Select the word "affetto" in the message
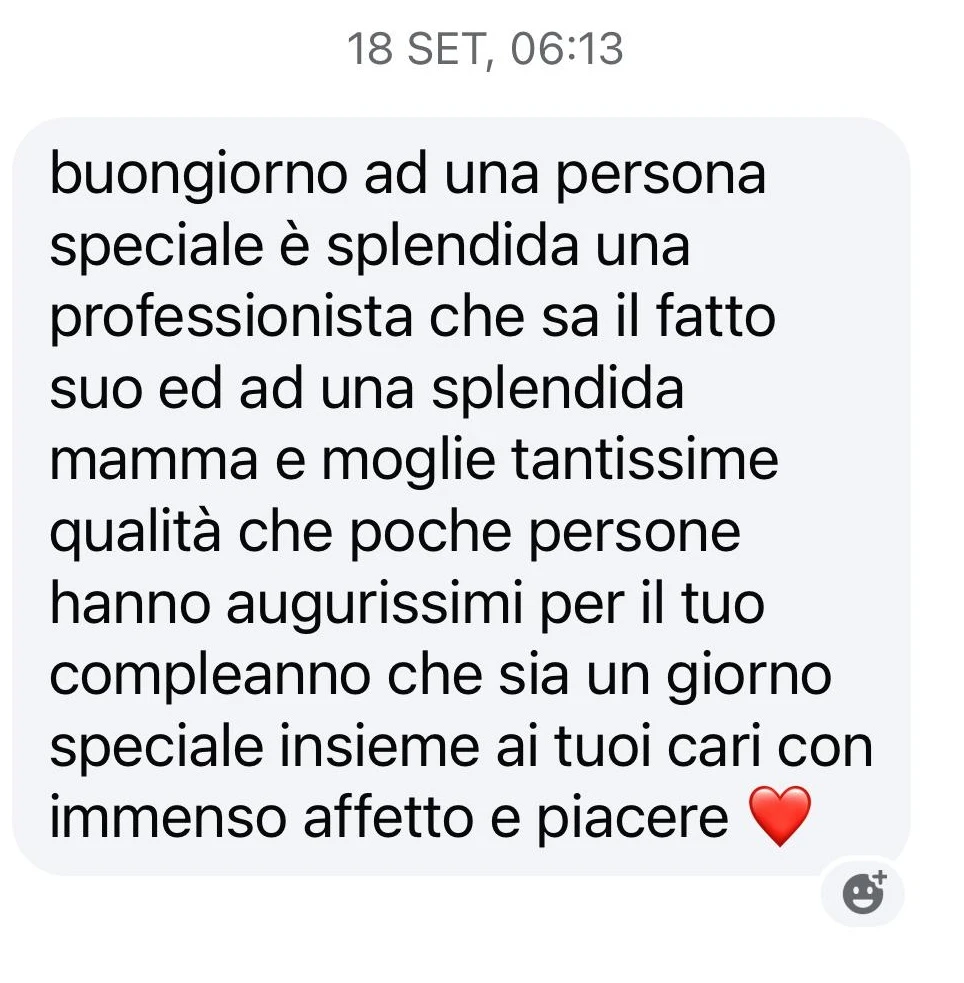The image size is (964, 983). pyautogui.click(x=387, y=817)
